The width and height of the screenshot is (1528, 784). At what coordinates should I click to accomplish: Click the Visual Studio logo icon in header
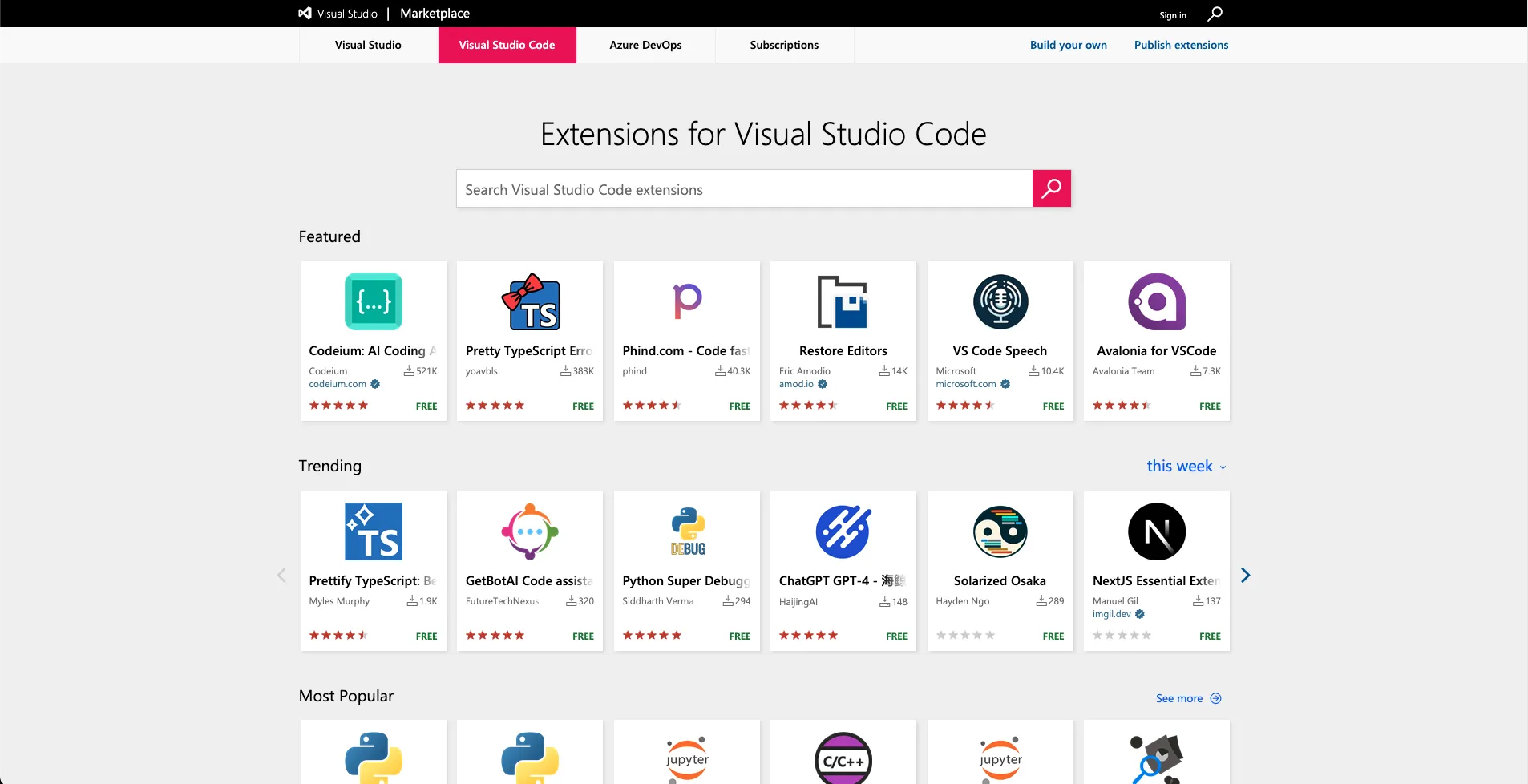click(x=305, y=14)
